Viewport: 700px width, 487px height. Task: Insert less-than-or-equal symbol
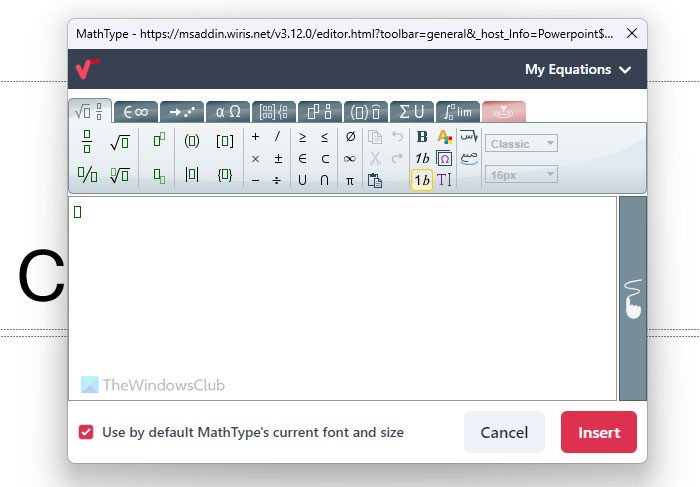[x=325, y=137]
